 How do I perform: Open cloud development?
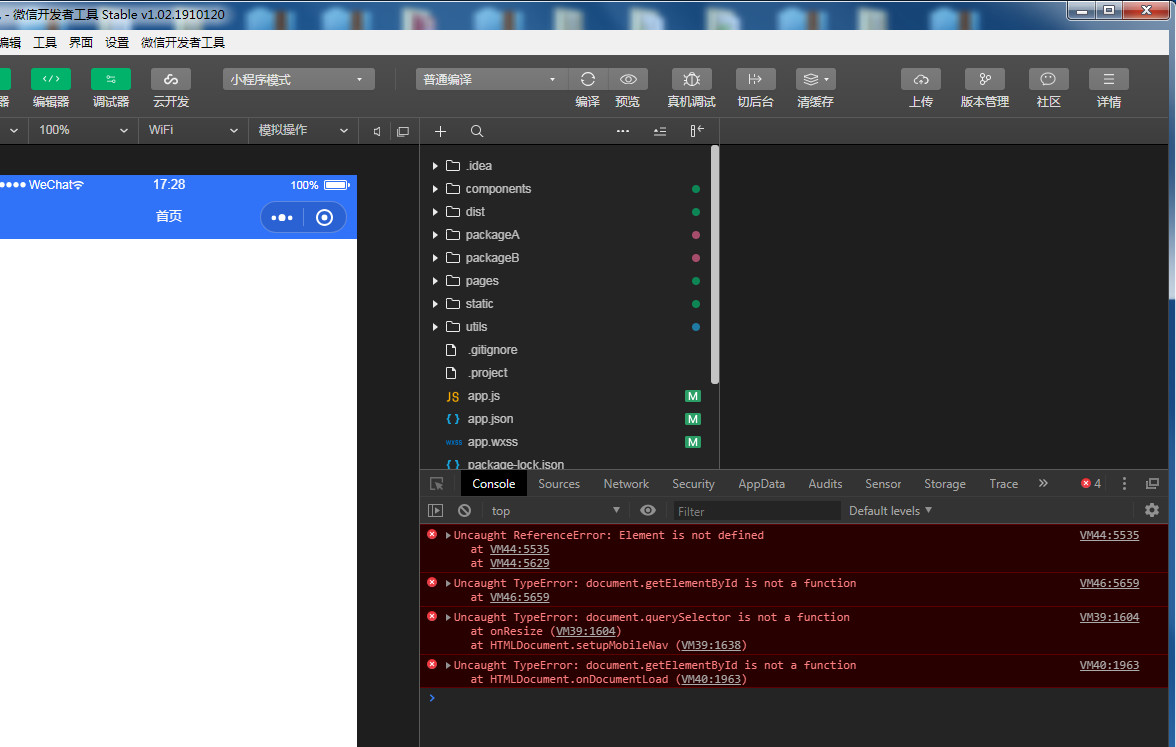click(x=171, y=79)
